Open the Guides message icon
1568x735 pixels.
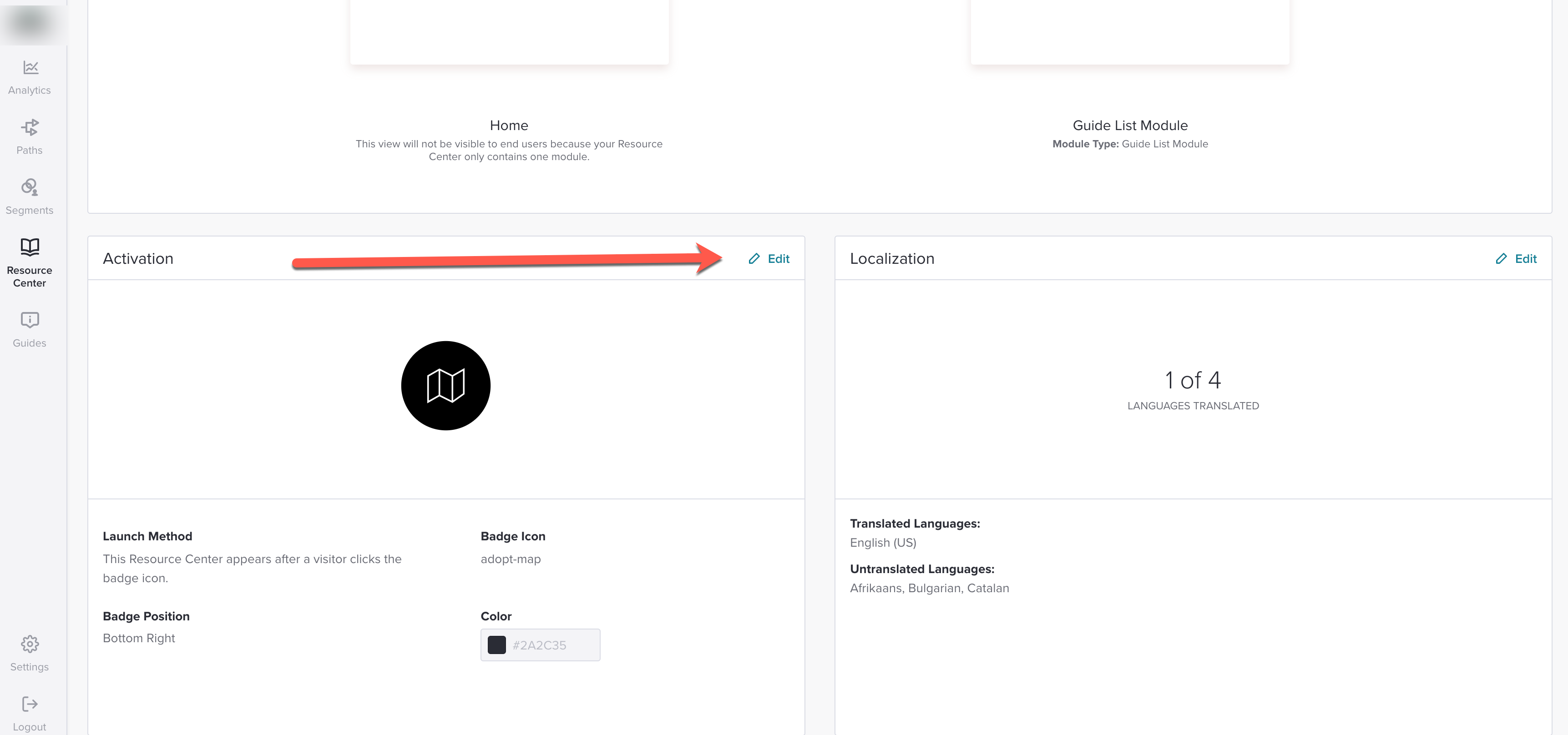point(30,320)
